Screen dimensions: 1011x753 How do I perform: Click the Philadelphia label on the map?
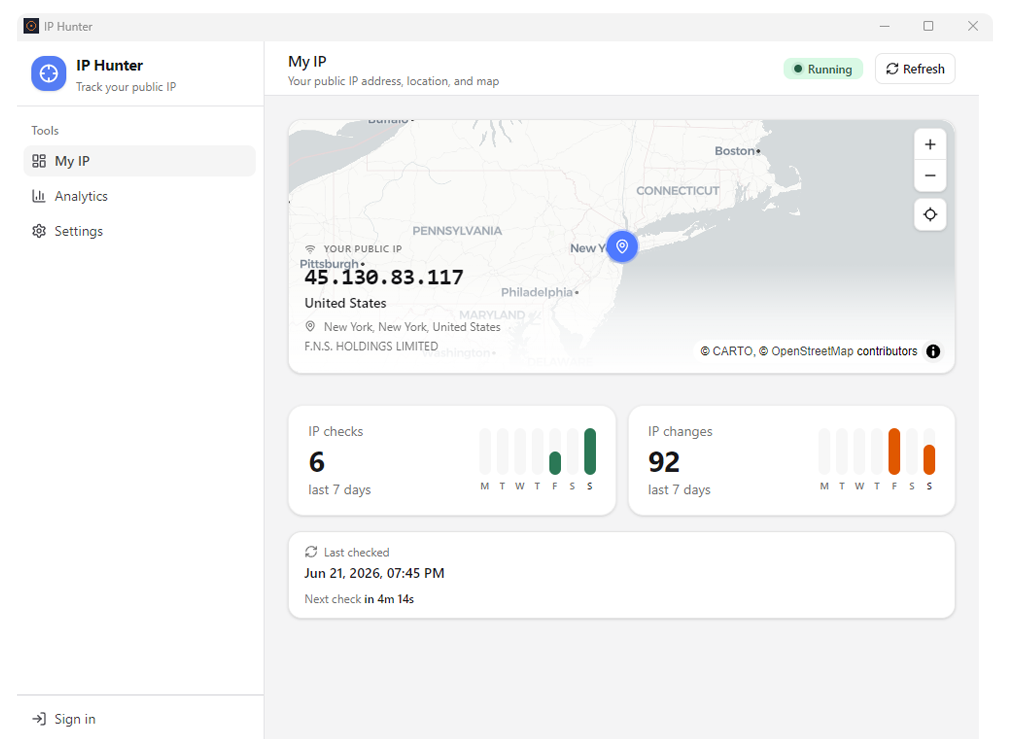pos(536,292)
